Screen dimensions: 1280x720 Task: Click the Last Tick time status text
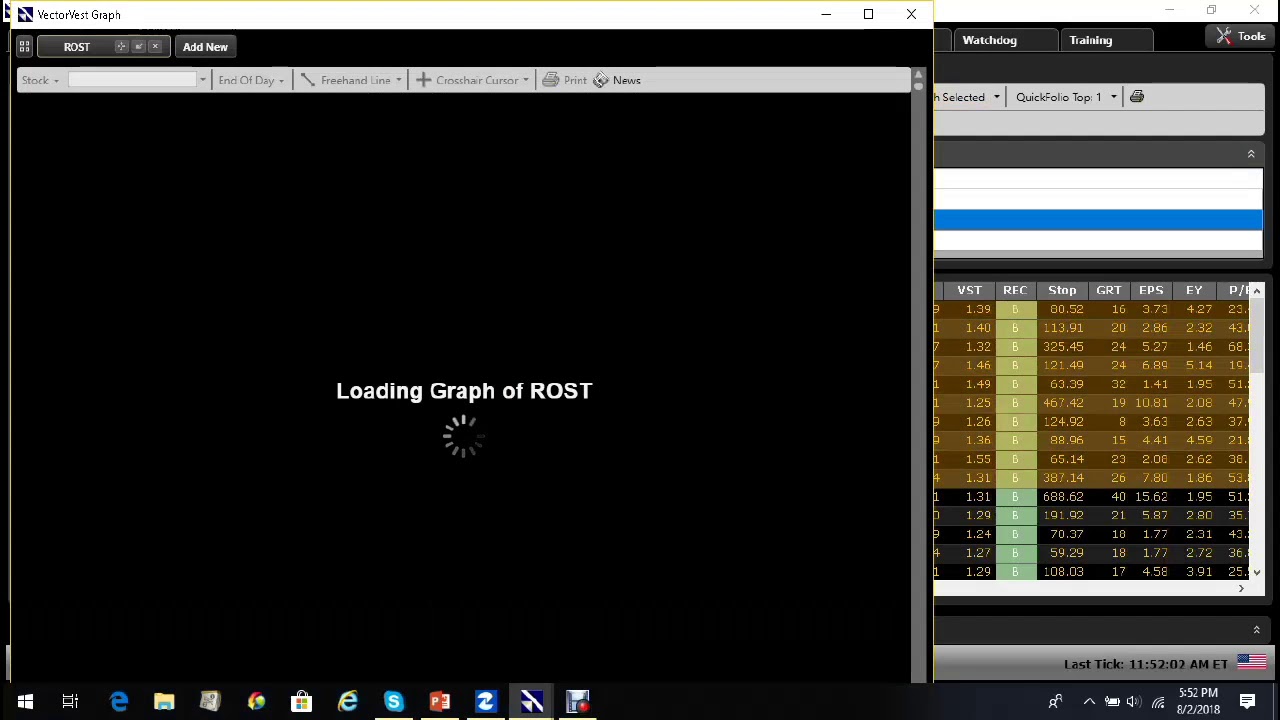pos(1146,664)
